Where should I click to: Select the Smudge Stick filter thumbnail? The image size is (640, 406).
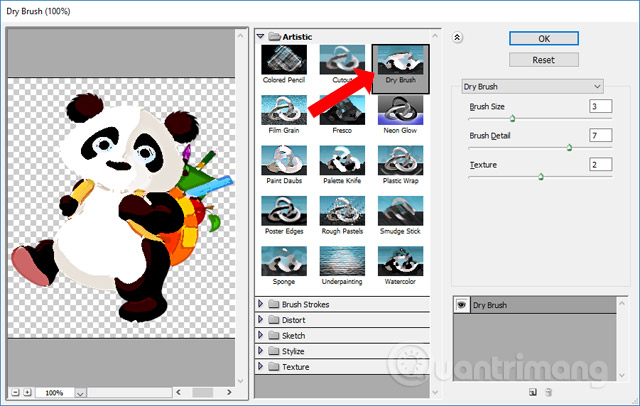click(400, 211)
